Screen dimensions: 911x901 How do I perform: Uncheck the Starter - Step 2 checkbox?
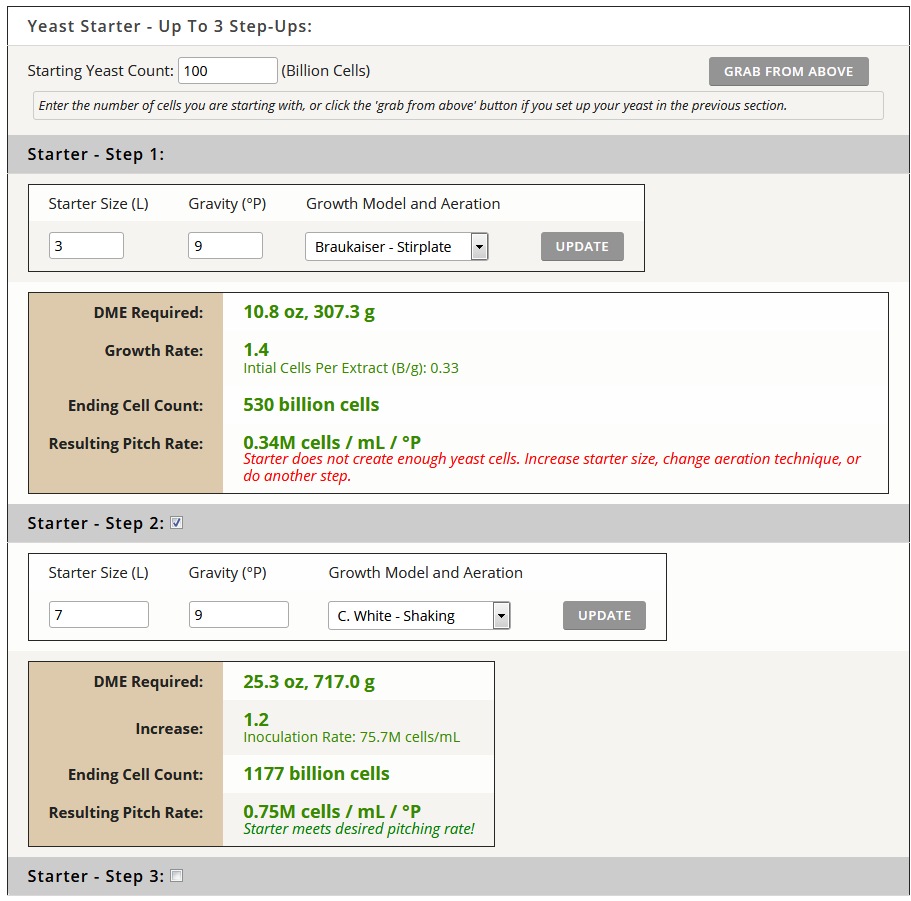177,522
